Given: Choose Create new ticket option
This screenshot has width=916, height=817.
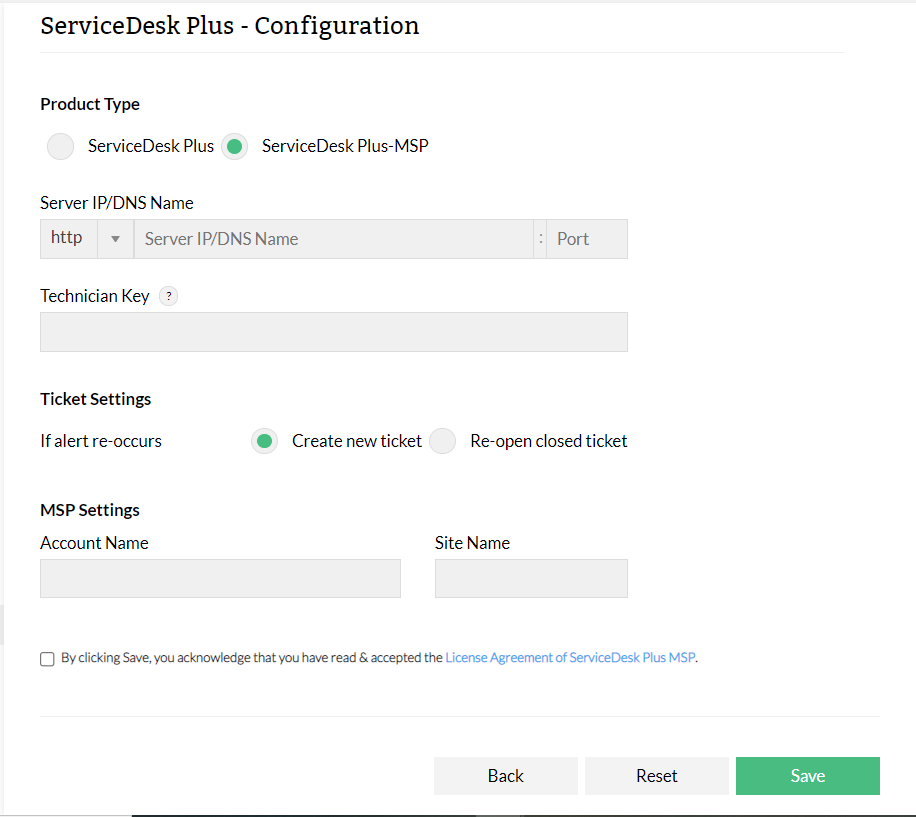Looking at the screenshot, I should tap(265, 441).
